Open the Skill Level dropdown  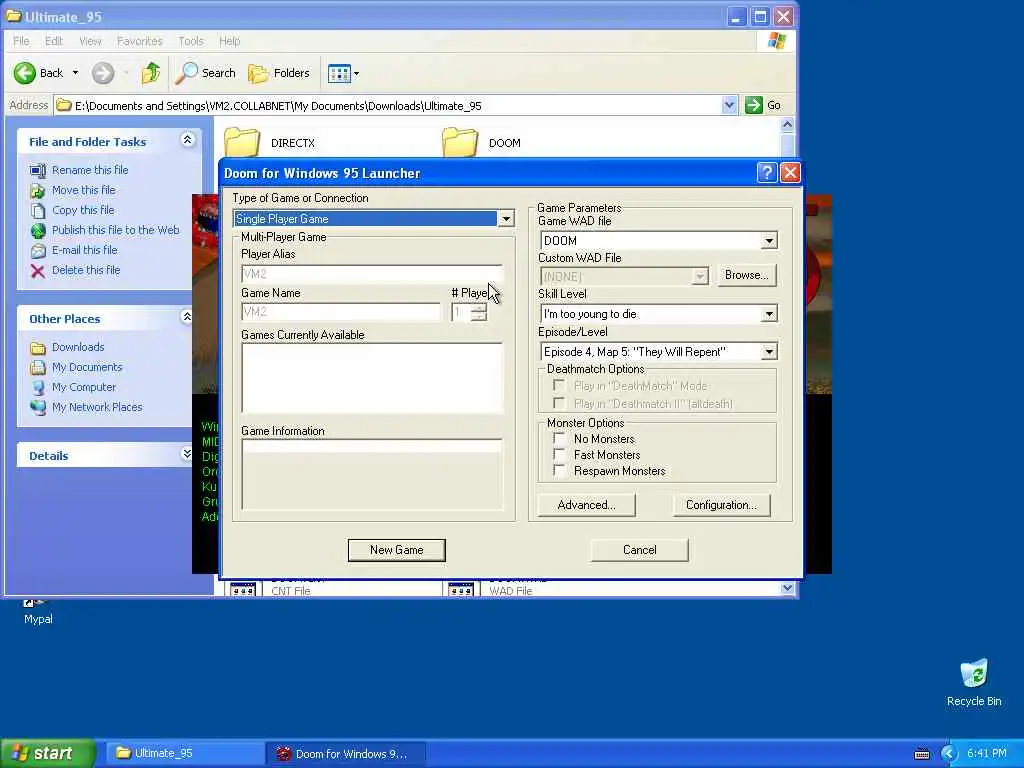(x=769, y=314)
